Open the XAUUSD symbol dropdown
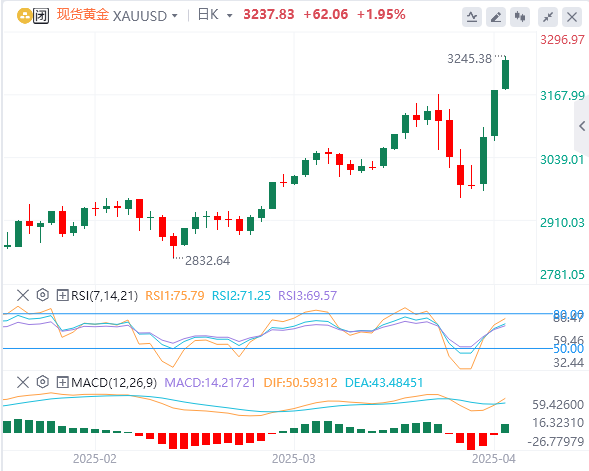 pos(175,16)
